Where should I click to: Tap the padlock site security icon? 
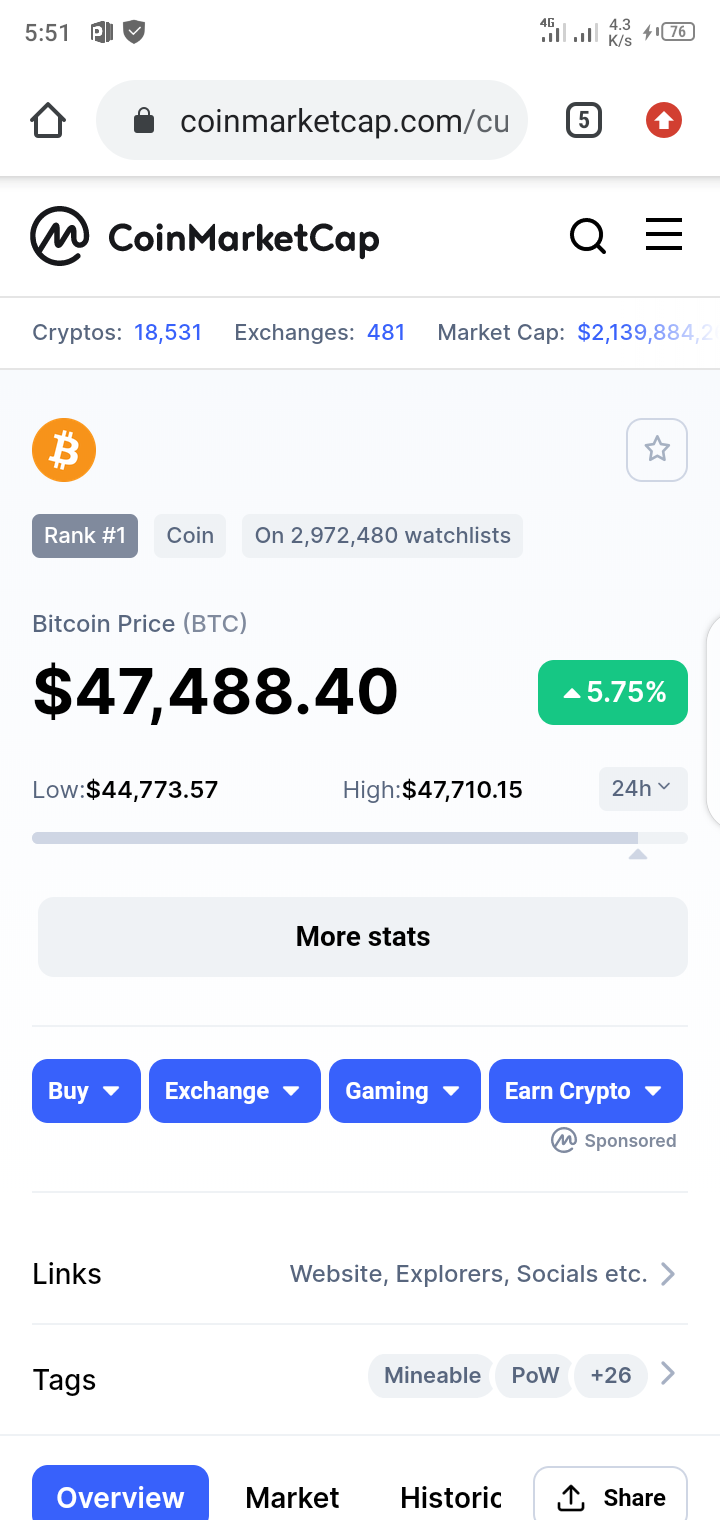144,121
